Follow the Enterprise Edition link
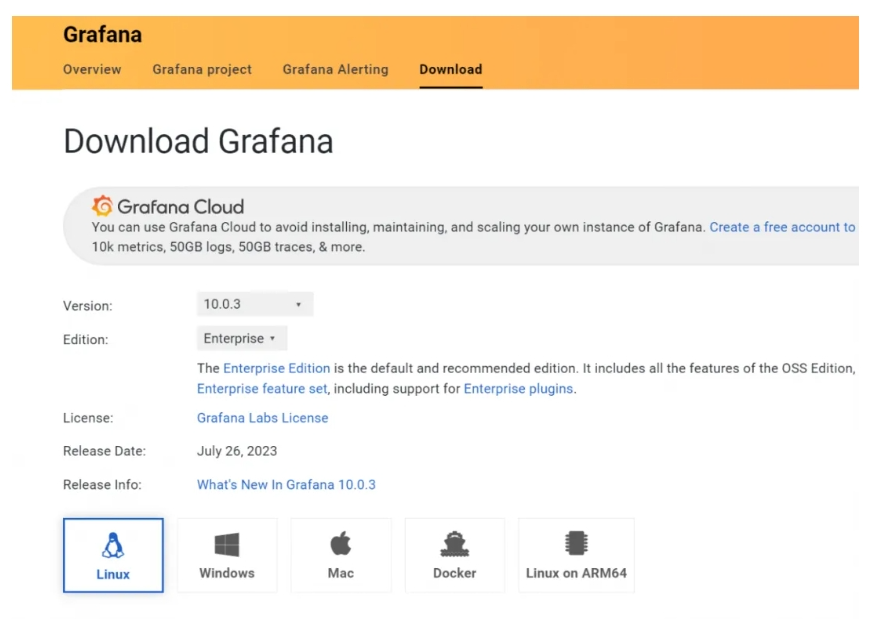Screen dimensions: 873x628 click(276, 368)
